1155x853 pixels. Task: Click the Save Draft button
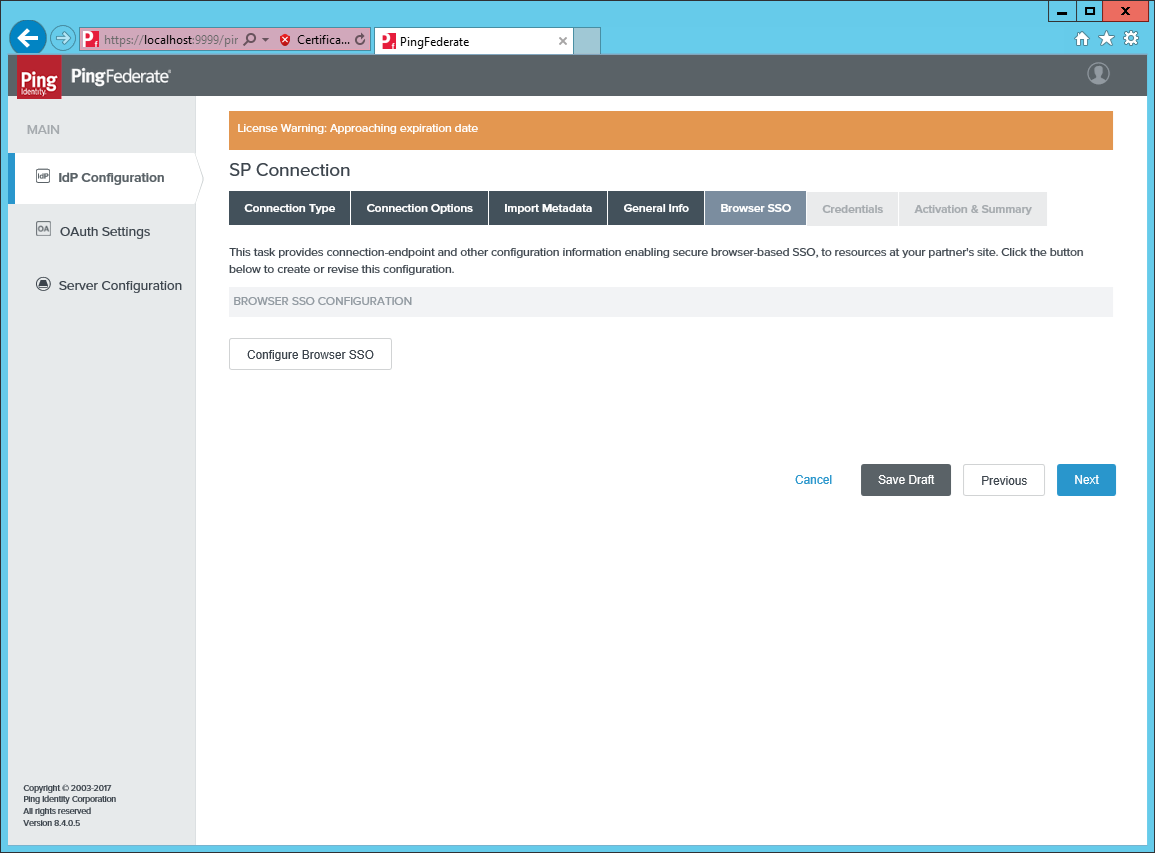pos(906,480)
